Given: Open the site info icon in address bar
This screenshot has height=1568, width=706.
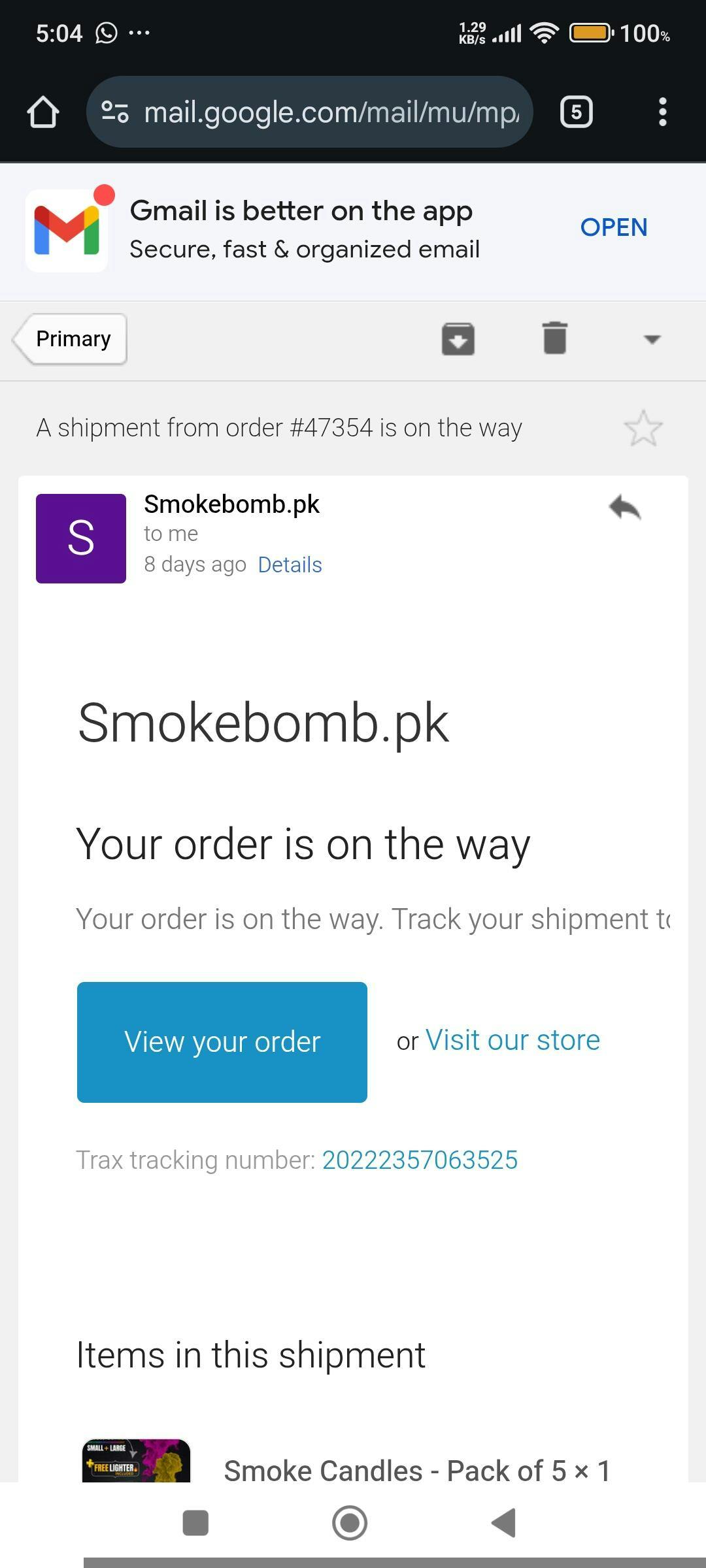Looking at the screenshot, I should click(115, 112).
